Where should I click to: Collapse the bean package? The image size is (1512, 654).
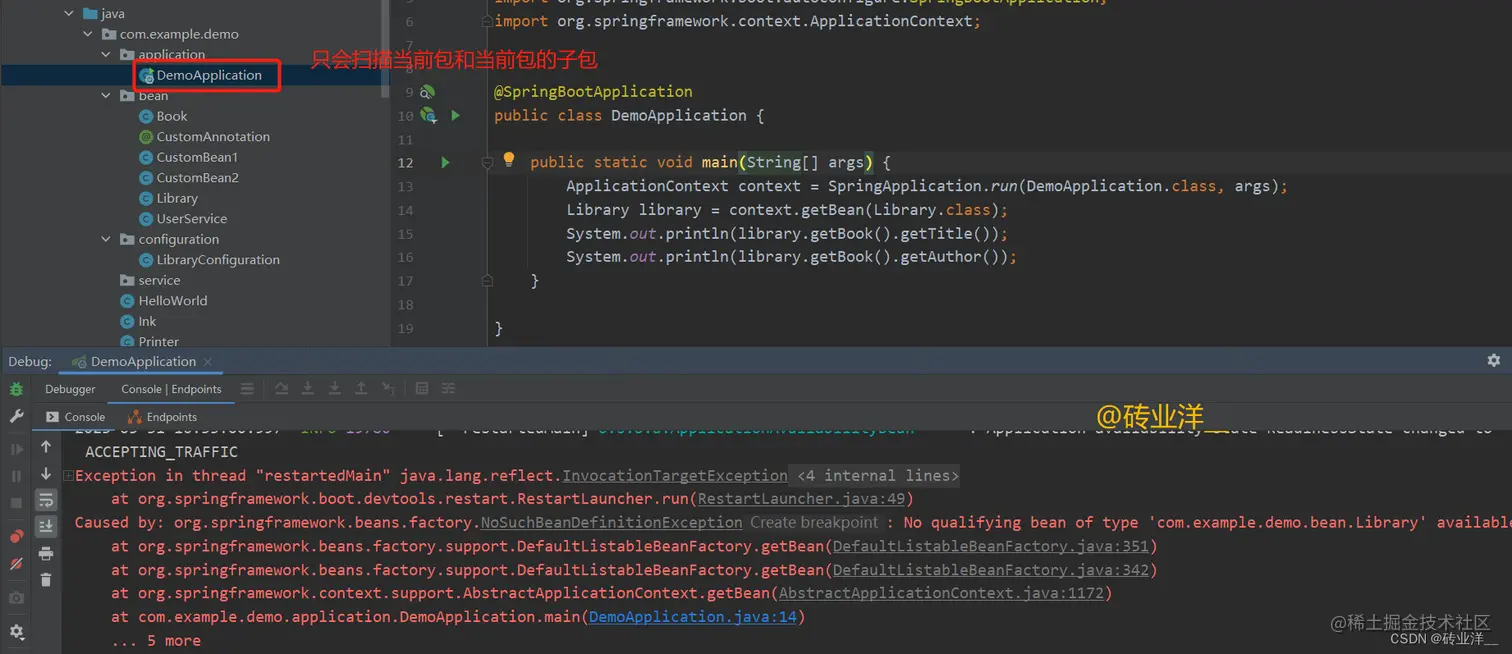[x=107, y=96]
